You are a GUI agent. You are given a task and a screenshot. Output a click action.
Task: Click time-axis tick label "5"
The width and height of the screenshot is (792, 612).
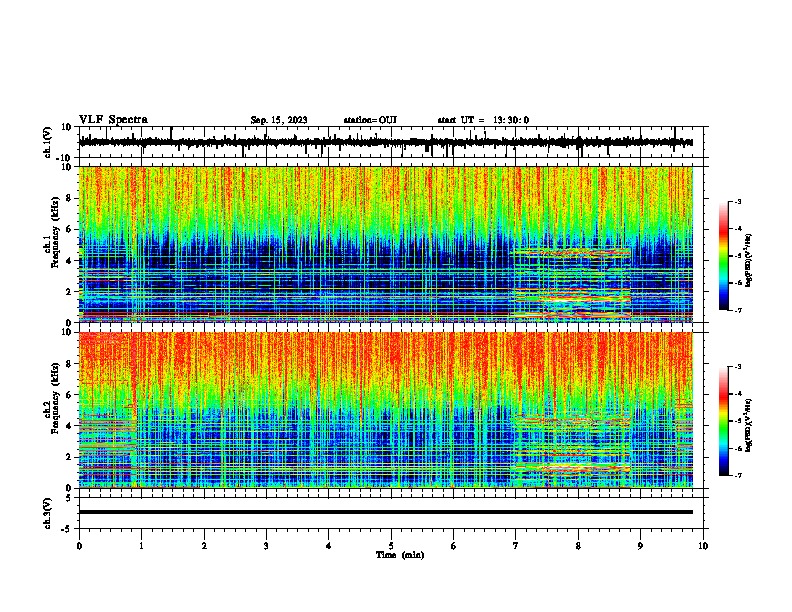(391, 546)
